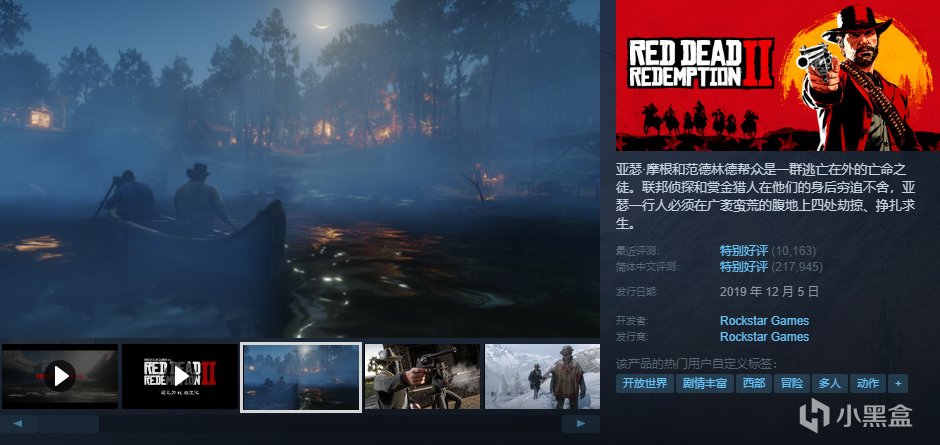The image size is (940, 445).
Task: Select the 冒险 tag
Action: [792, 383]
